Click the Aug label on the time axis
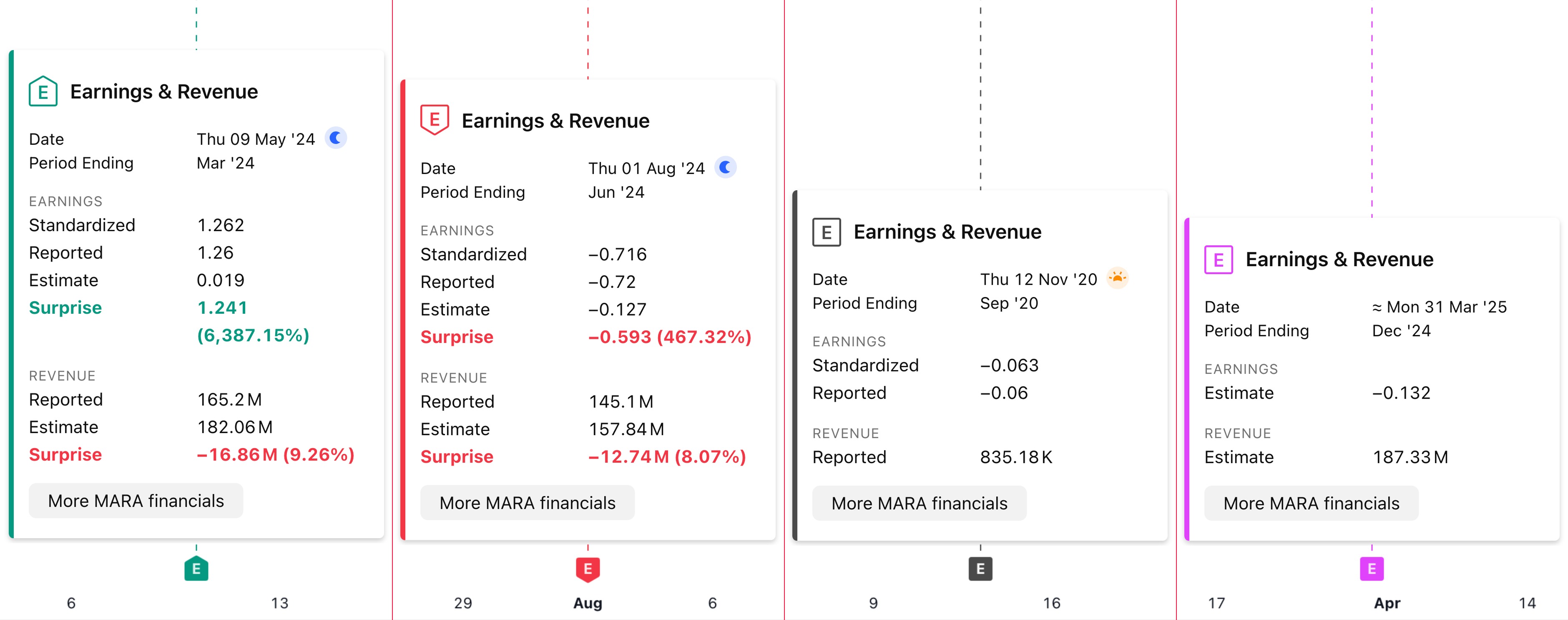This screenshot has height=620, width=1568. (x=588, y=603)
